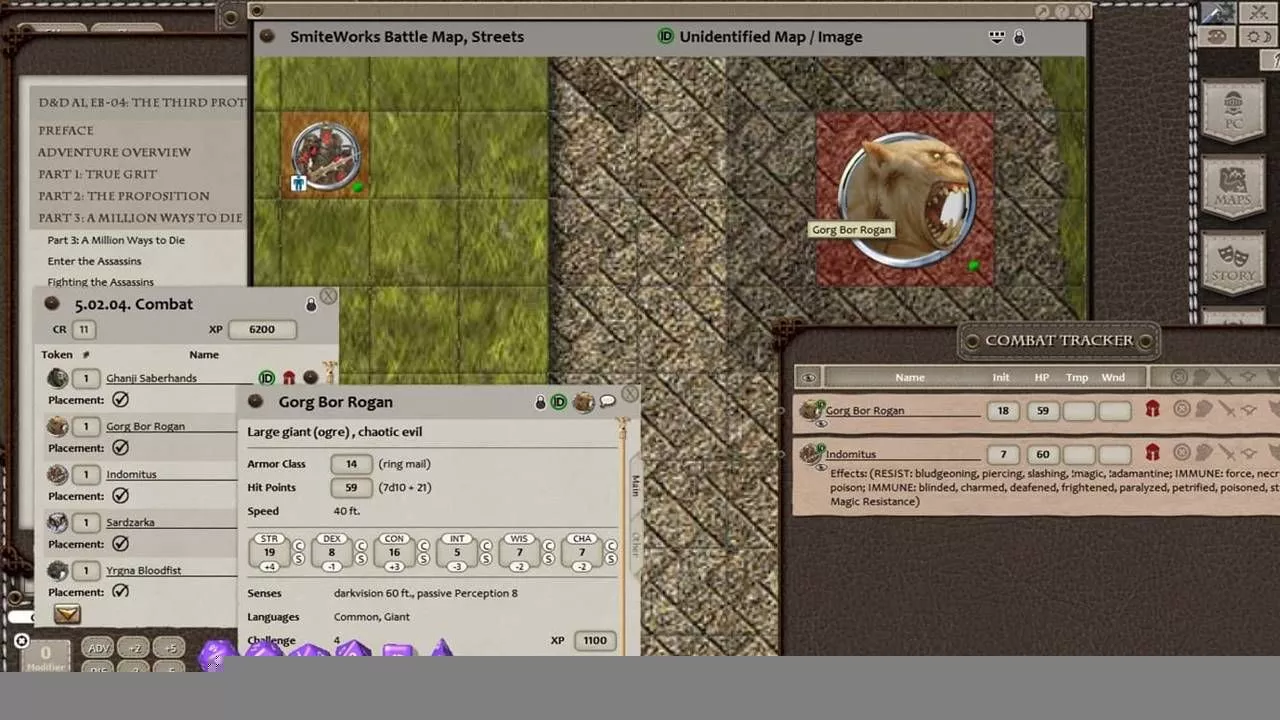
Task: Click the padlock on Gorg Bor Rogan sheet
Action: point(540,402)
